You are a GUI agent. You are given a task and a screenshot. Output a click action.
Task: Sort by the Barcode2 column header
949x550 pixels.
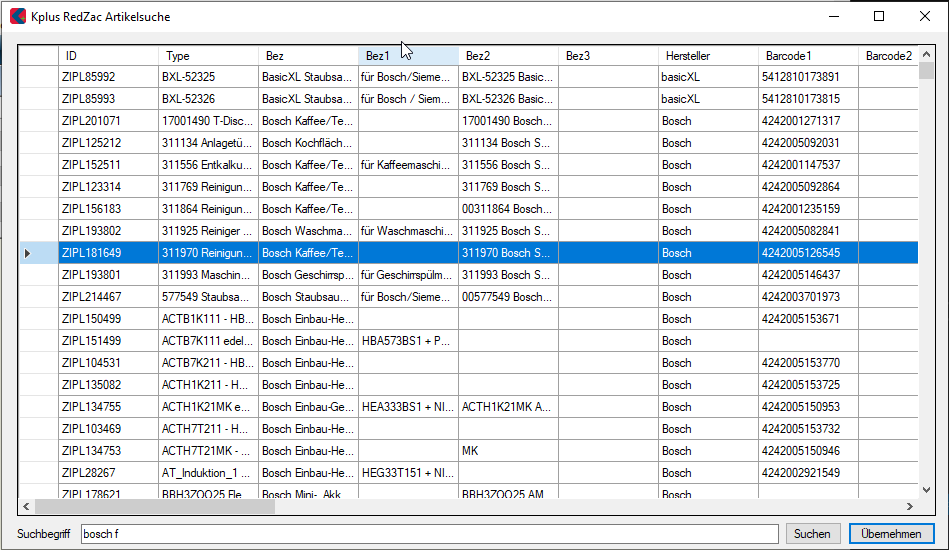click(888, 56)
